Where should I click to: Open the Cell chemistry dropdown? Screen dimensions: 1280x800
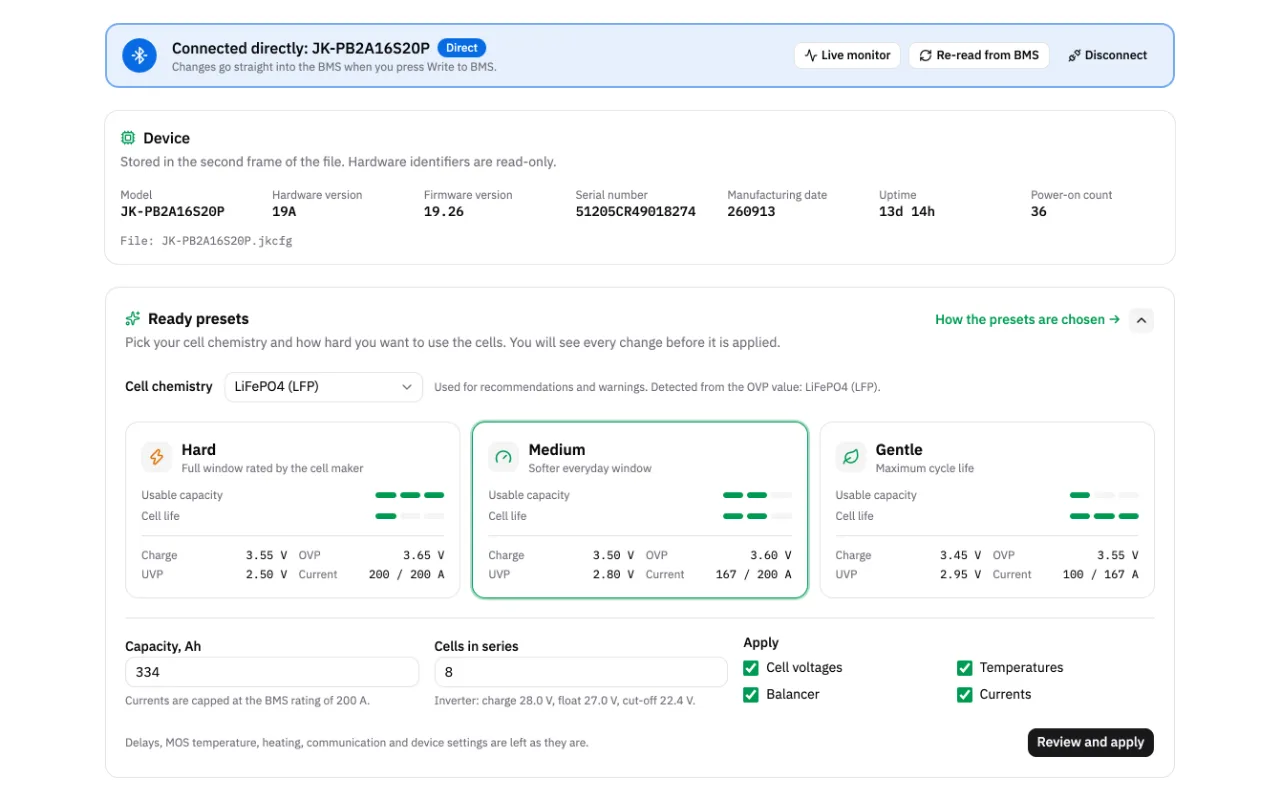[323, 387]
